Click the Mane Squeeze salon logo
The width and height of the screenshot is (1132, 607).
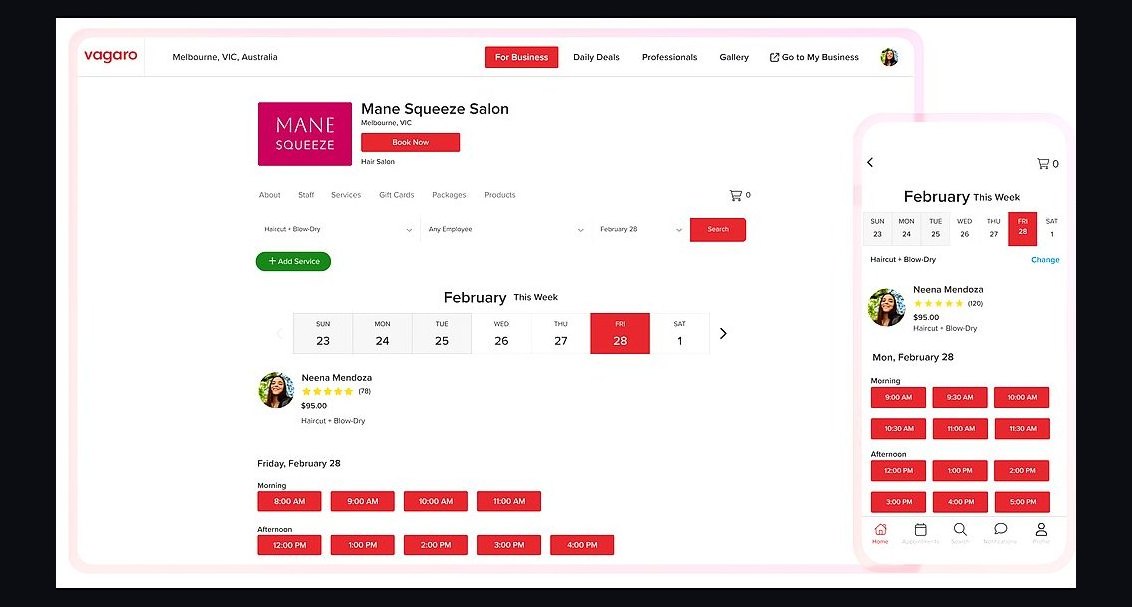[305, 134]
